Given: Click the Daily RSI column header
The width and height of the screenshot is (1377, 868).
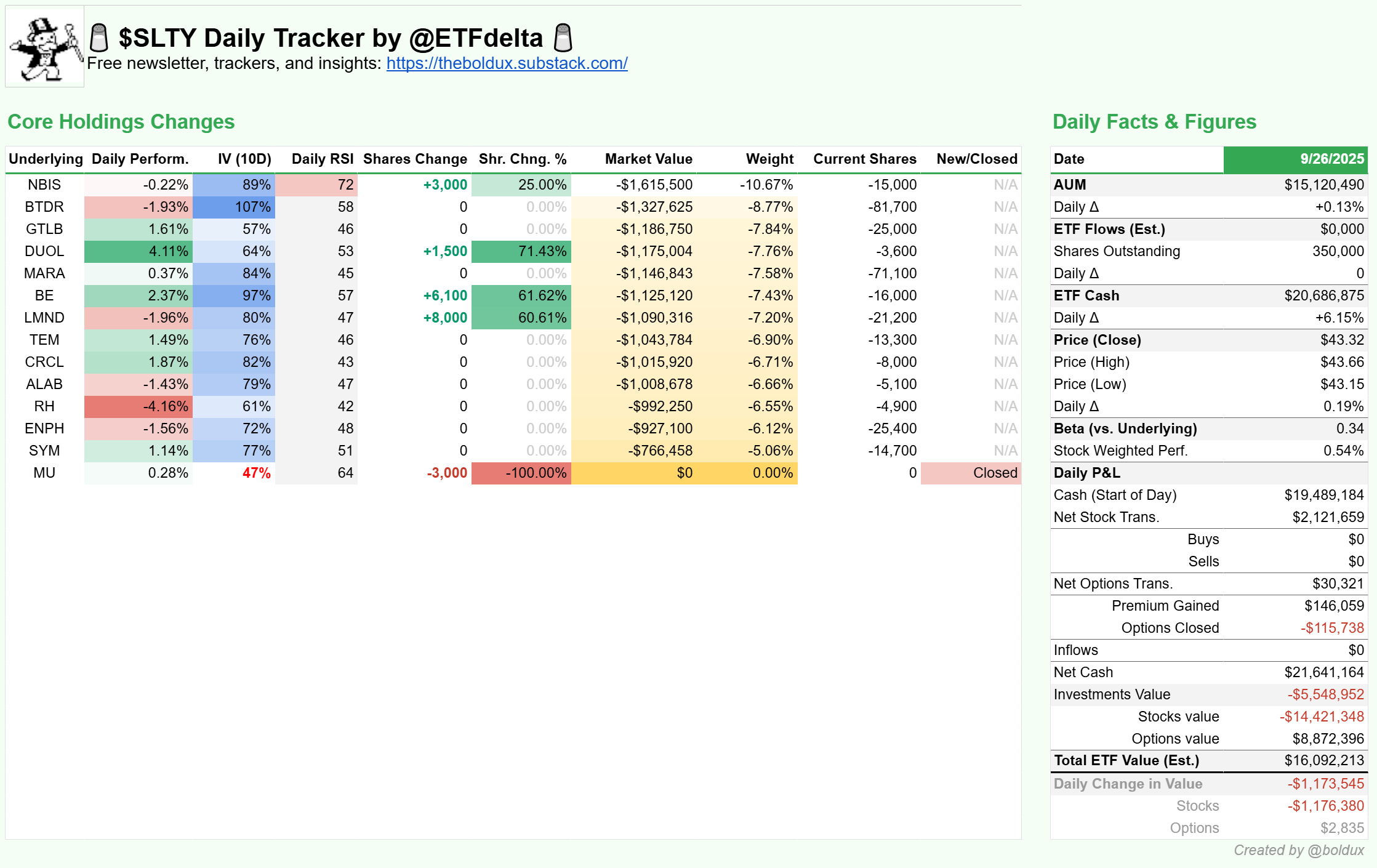Looking at the screenshot, I should coord(322,159).
